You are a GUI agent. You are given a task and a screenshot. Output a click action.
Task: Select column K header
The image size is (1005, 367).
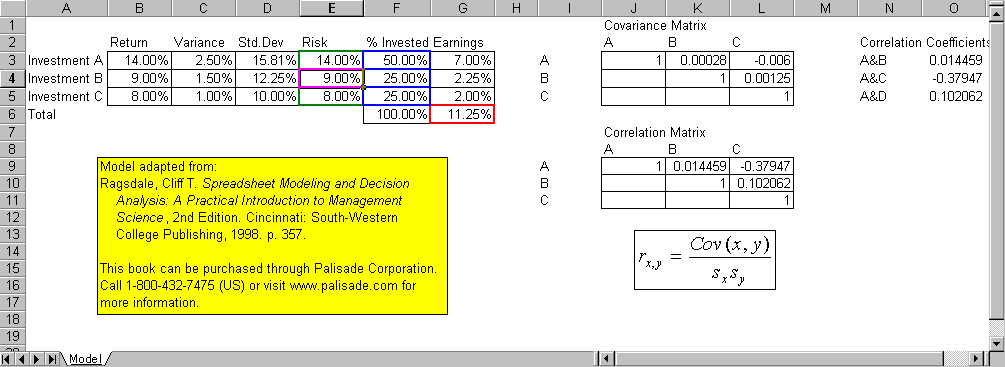coord(697,8)
